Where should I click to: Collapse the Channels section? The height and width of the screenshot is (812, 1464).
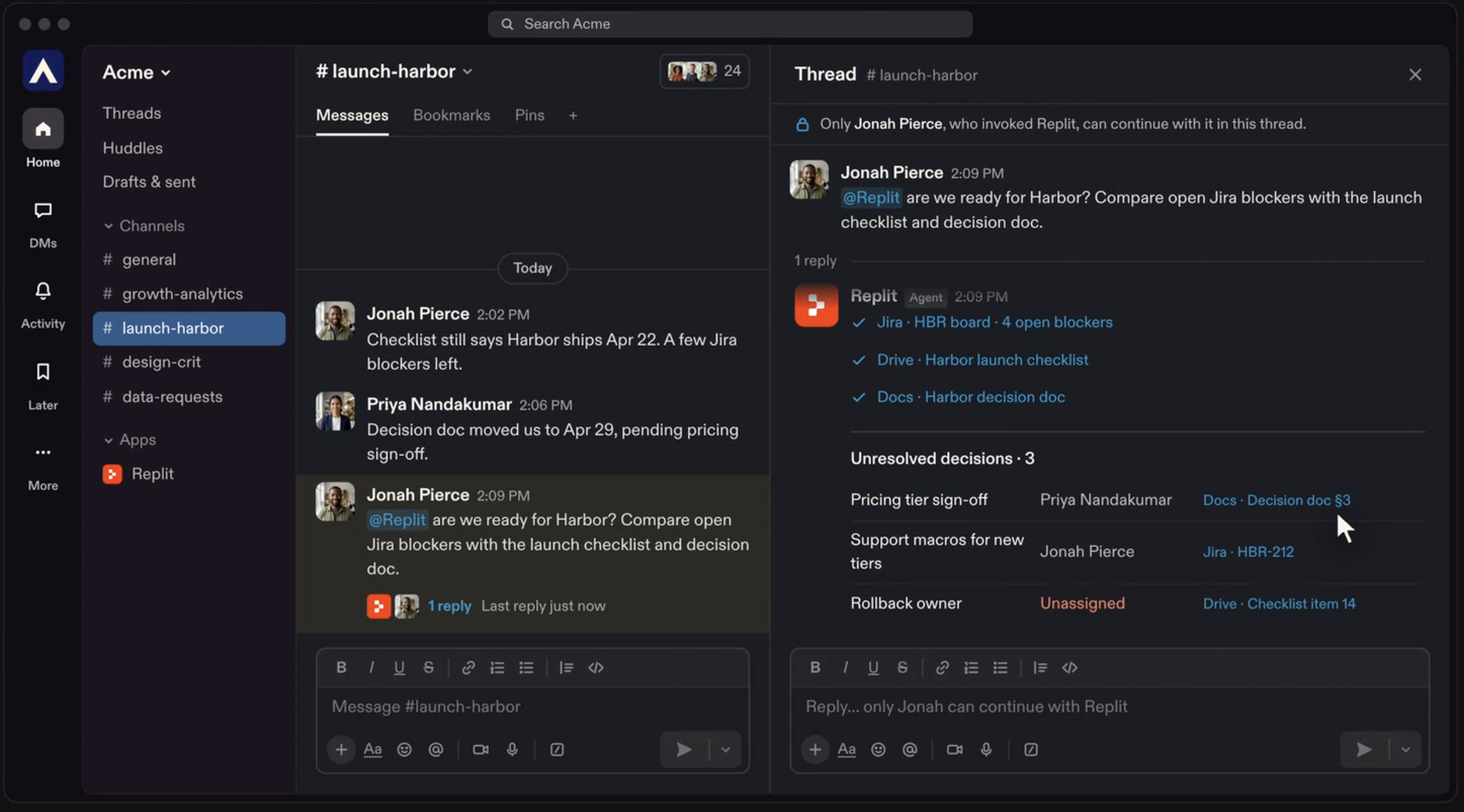[144, 225]
